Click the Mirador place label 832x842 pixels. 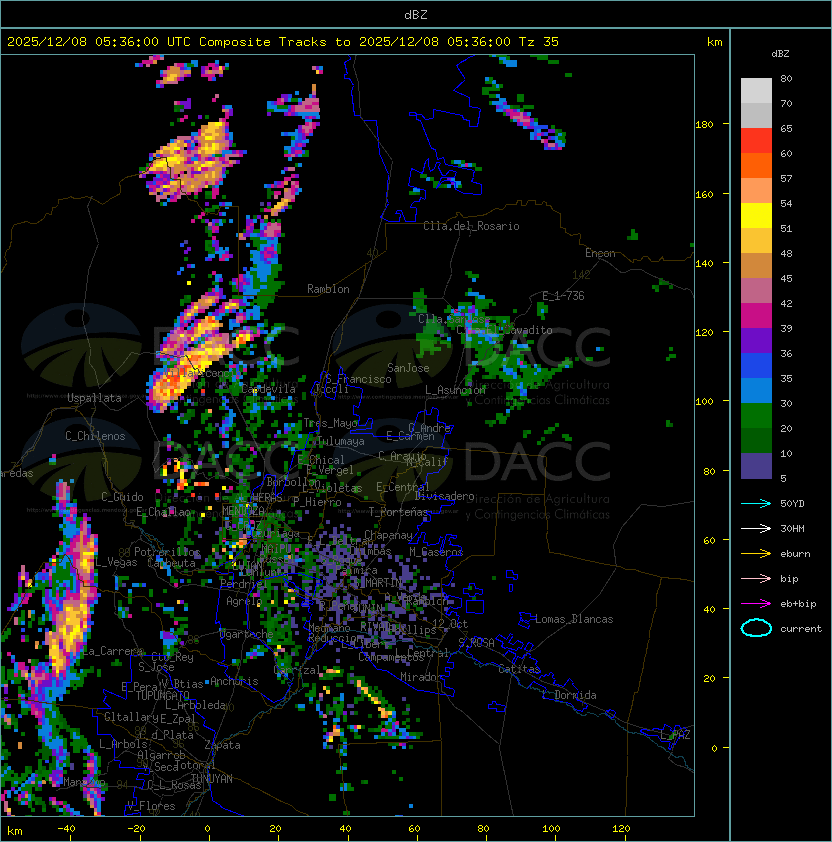click(422, 677)
